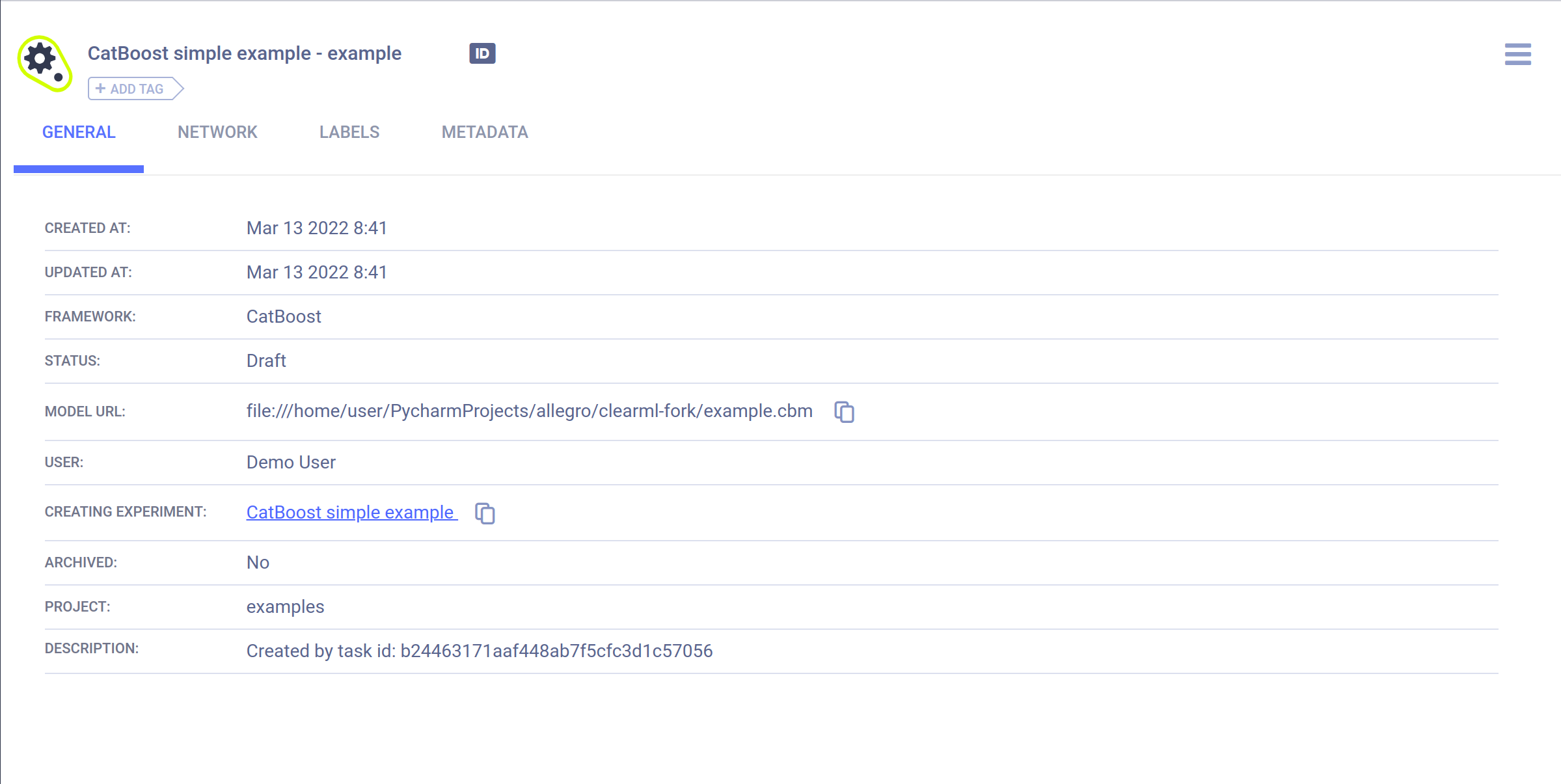Click the model gear icon in header
Image resolution: width=1561 pixels, height=784 pixels.
click(44, 63)
